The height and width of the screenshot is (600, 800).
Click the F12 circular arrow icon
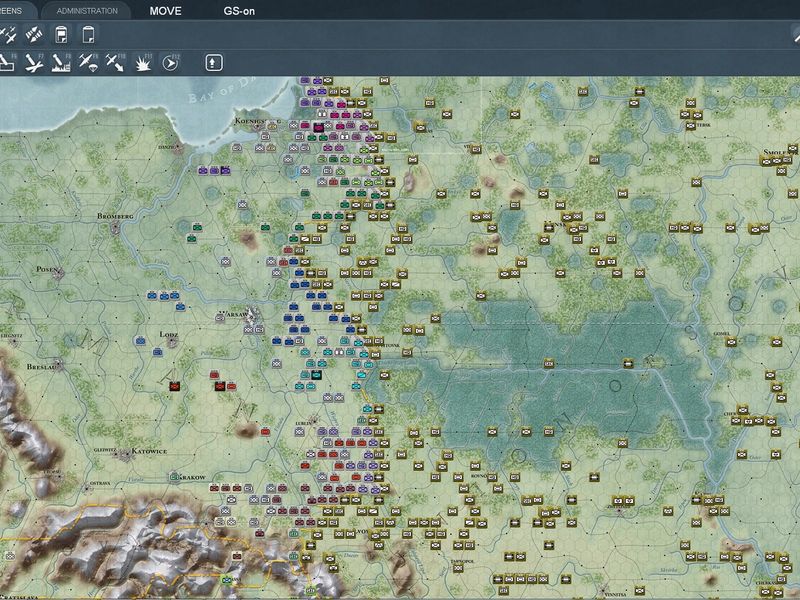click(170, 63)
